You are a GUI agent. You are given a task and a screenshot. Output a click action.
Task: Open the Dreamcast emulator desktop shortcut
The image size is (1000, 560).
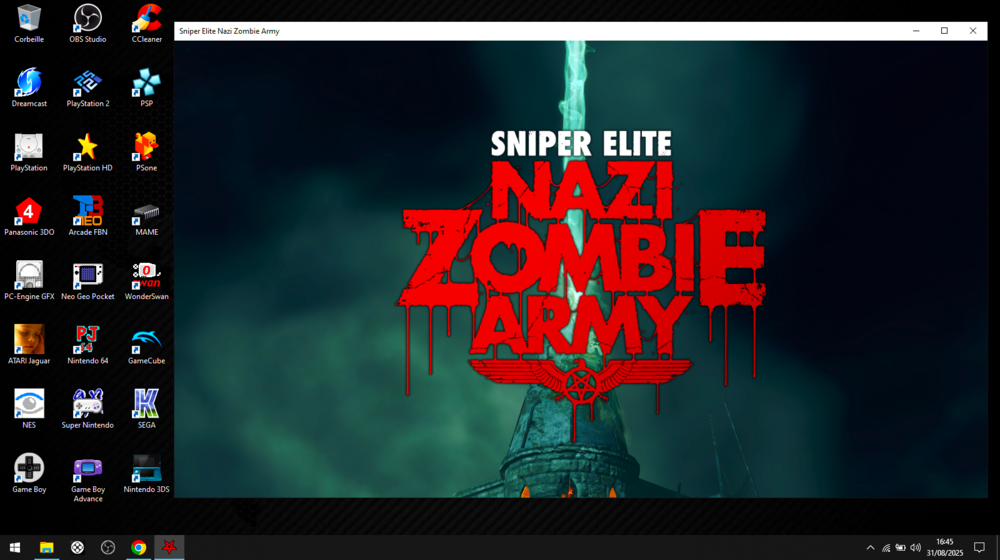(x=29, y=83)
